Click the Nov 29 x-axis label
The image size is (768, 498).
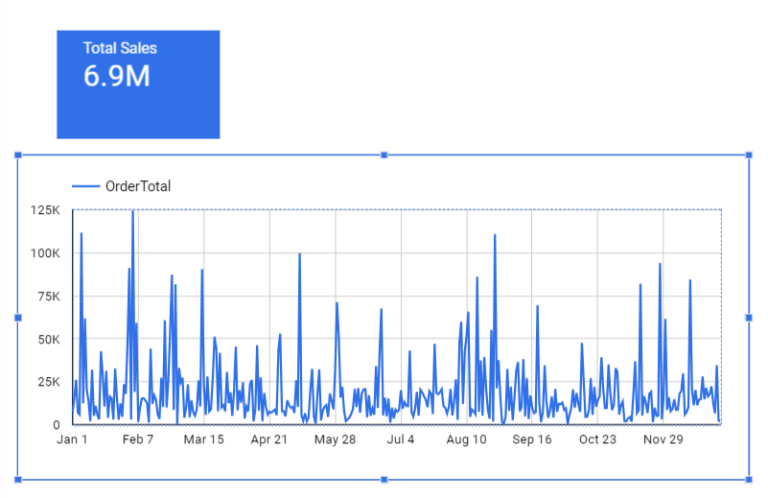click(x=663, y=439)
